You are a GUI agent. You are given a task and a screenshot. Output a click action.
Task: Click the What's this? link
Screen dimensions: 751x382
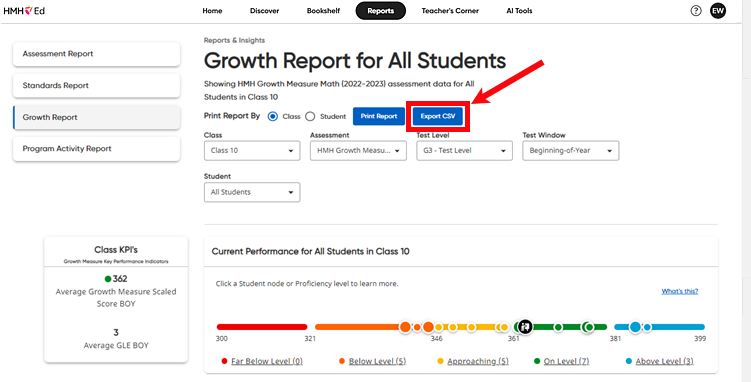(680, 291)
